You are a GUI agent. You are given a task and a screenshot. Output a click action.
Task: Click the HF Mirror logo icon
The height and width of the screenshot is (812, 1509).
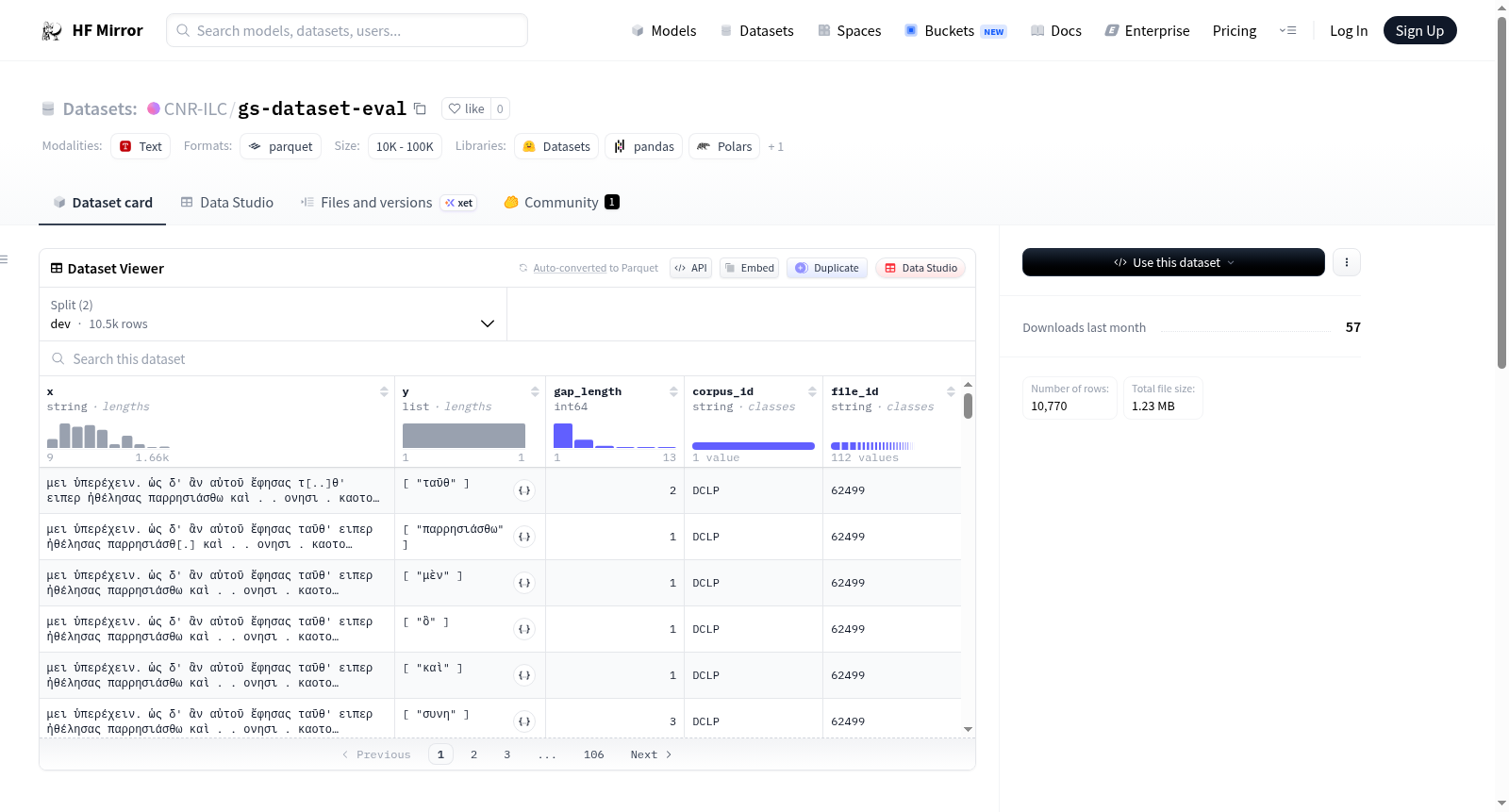pyautogui.click(x=52, y=31)
